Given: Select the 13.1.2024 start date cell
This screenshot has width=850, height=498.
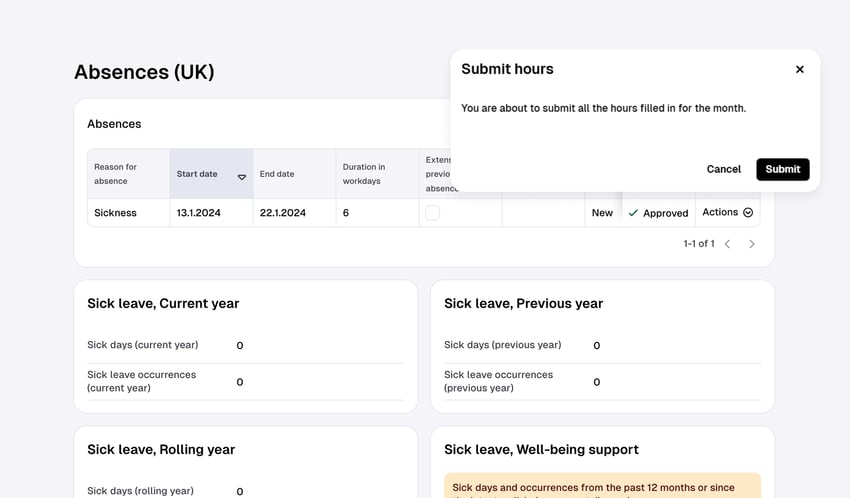Looking at the screenshot, I should pyautogui.click(x=199, y=213).
